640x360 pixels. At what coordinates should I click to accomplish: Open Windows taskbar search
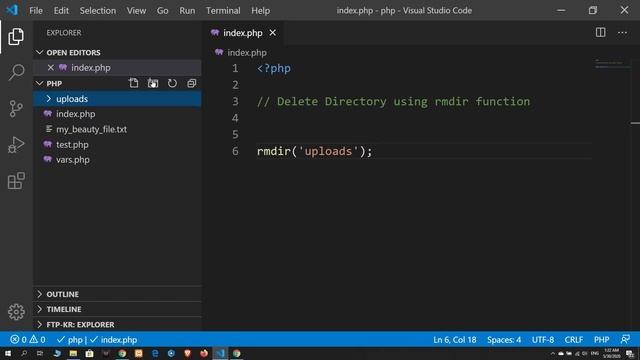24,353
